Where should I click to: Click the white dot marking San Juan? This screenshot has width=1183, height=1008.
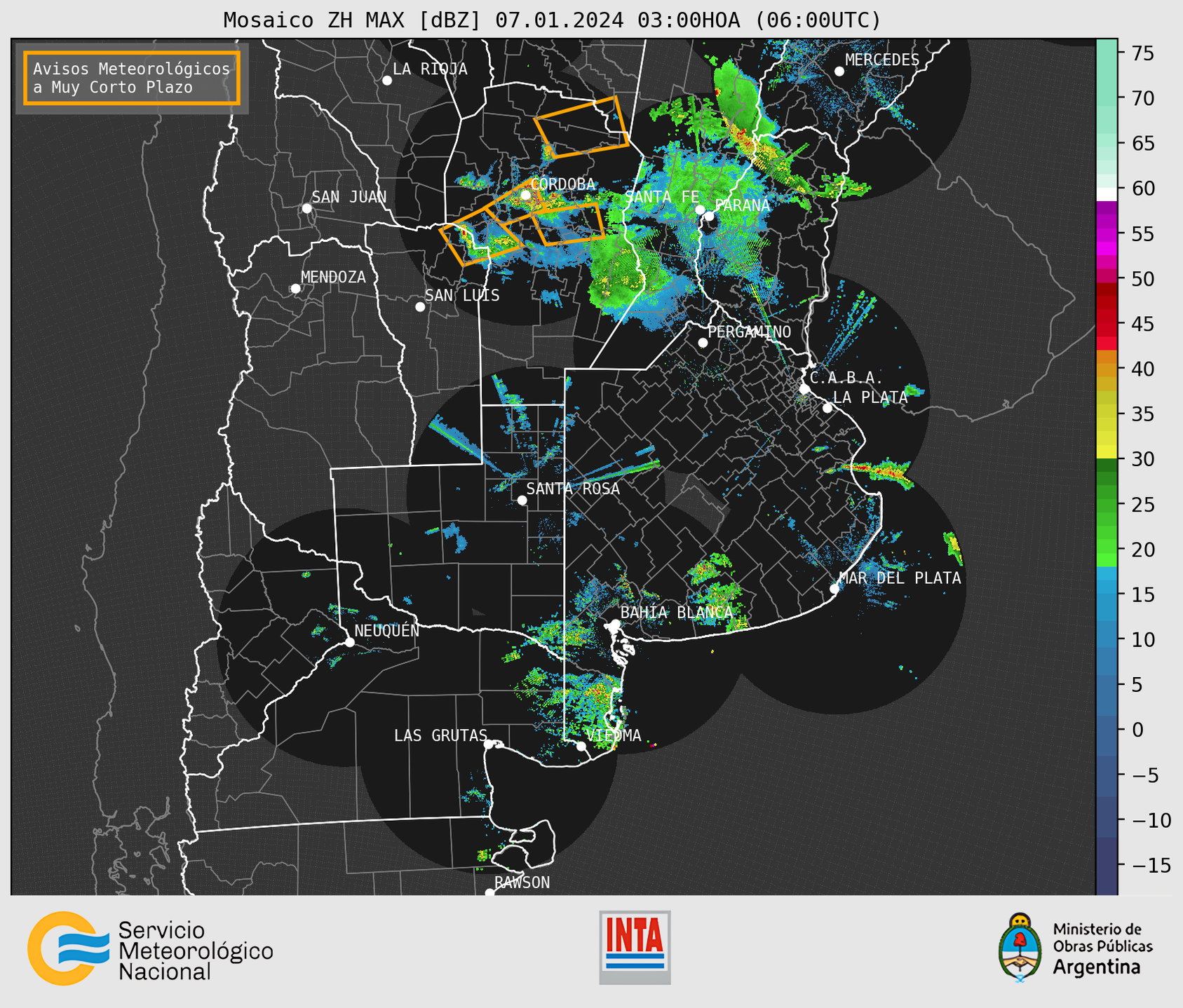tap(306, 208)
